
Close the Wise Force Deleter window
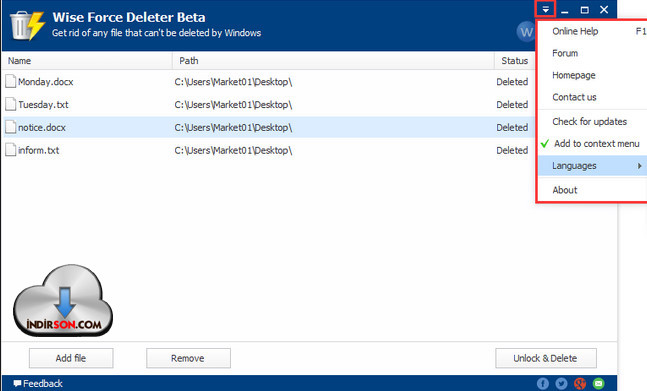click(604, 9)
